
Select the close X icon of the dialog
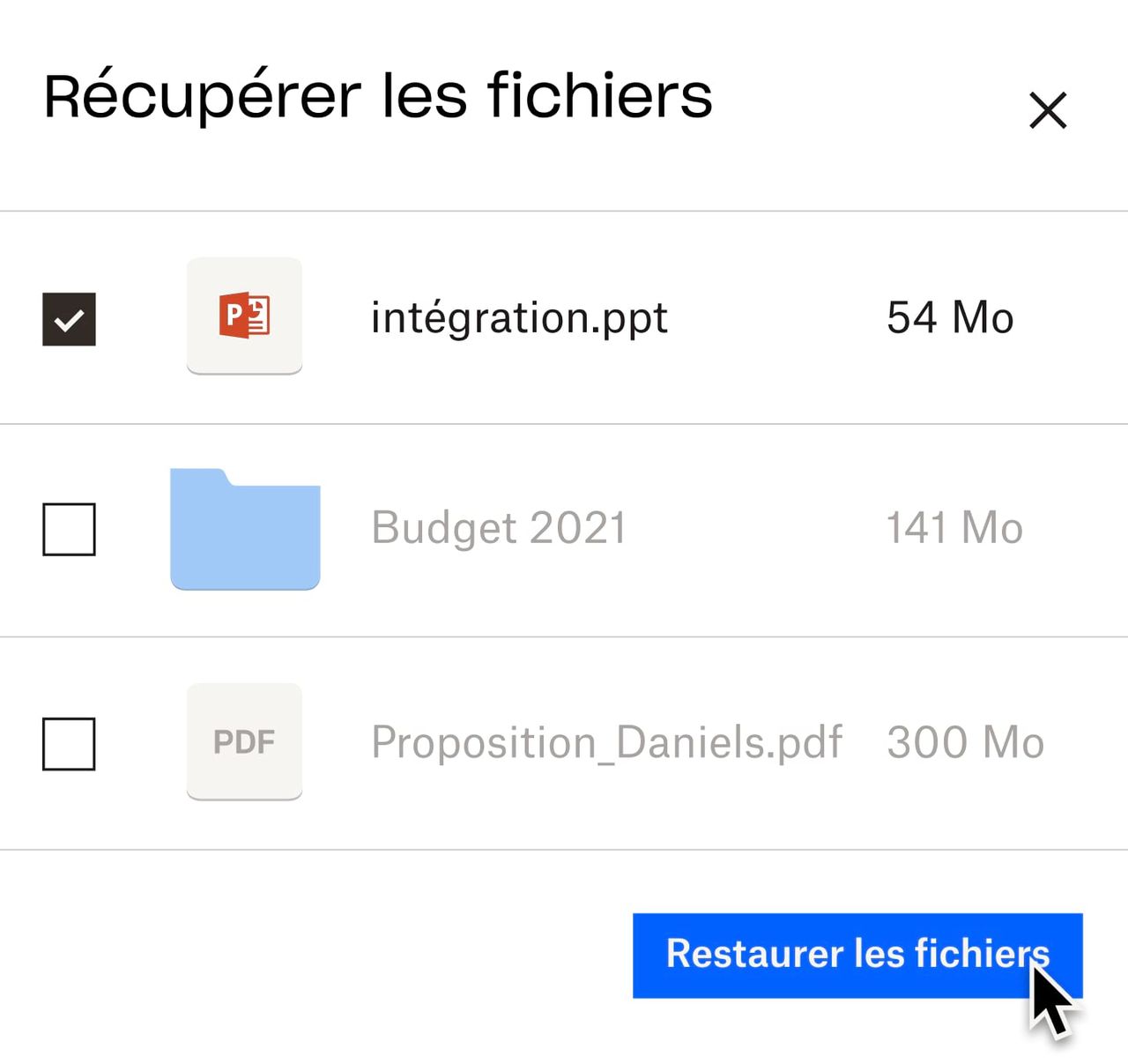1048,110
